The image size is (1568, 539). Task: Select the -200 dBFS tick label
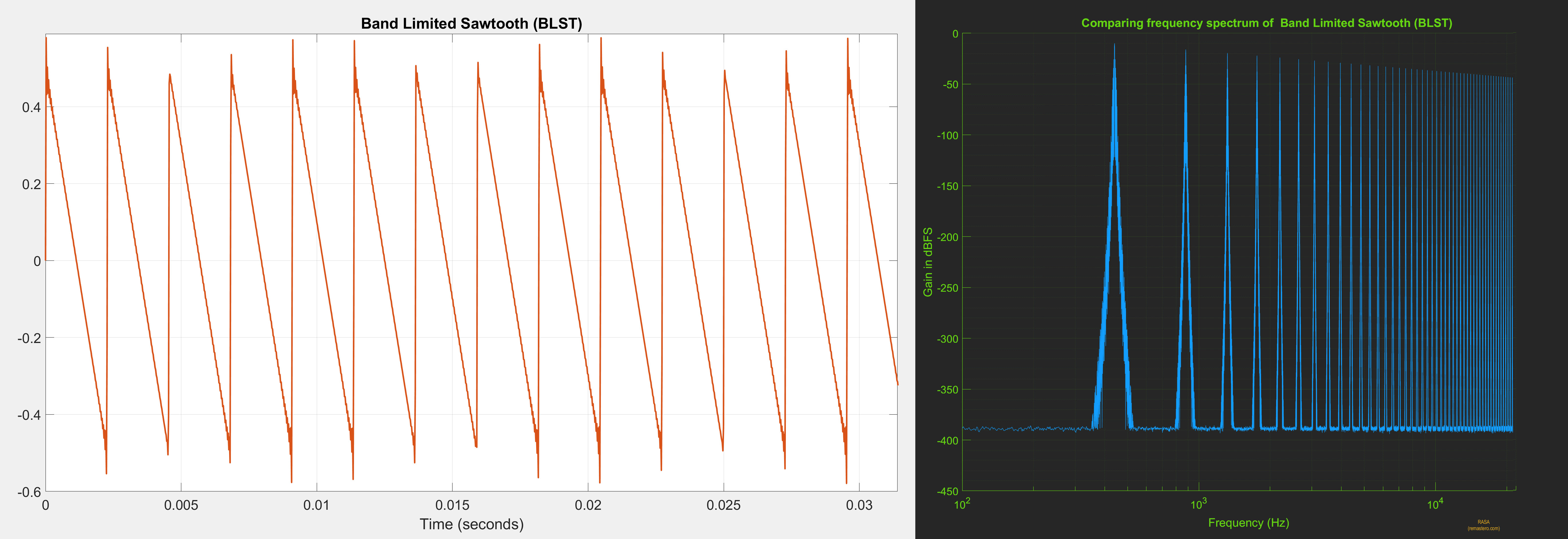coord(948,237)
